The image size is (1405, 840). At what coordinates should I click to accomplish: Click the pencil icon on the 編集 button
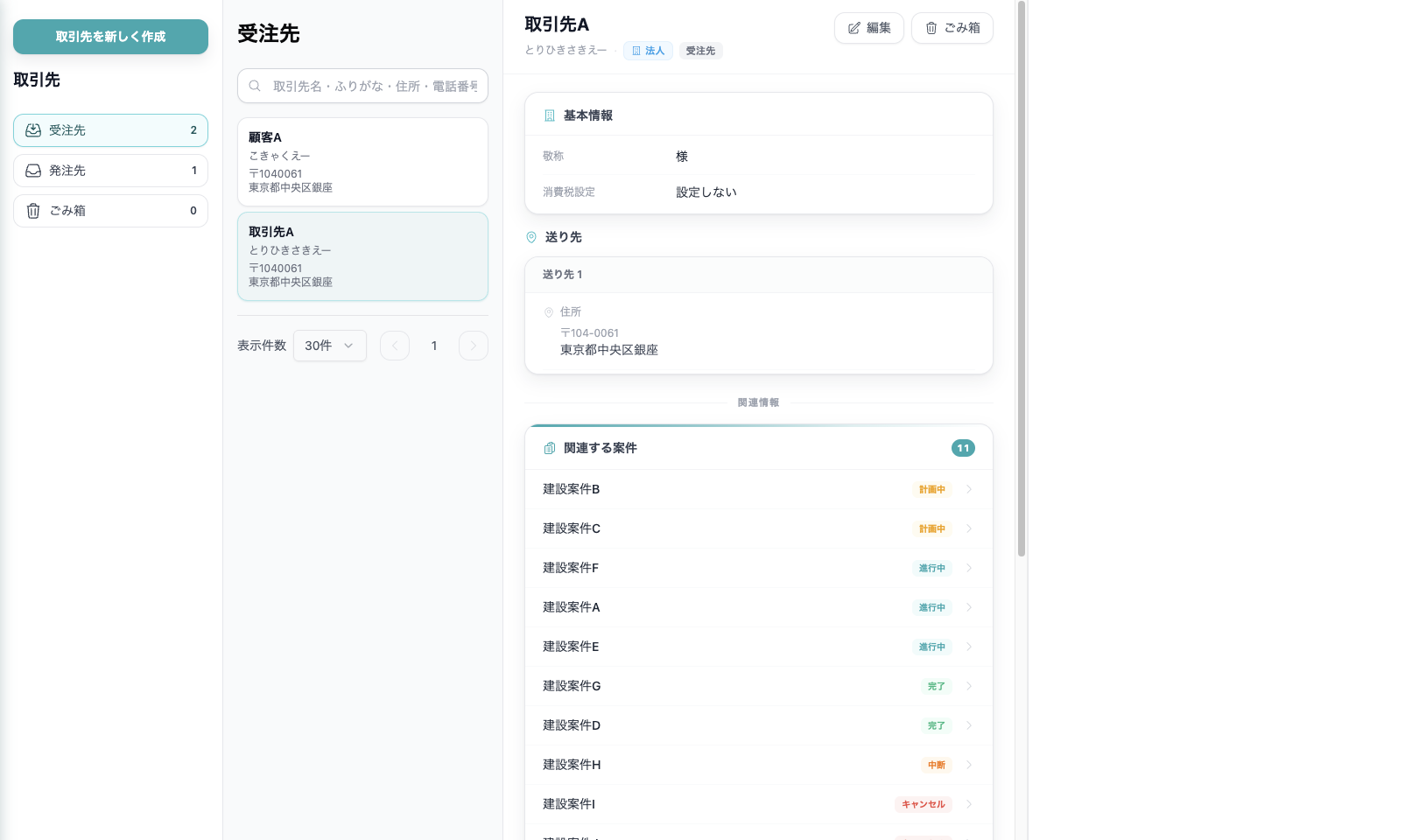click(x=854, y=27)
